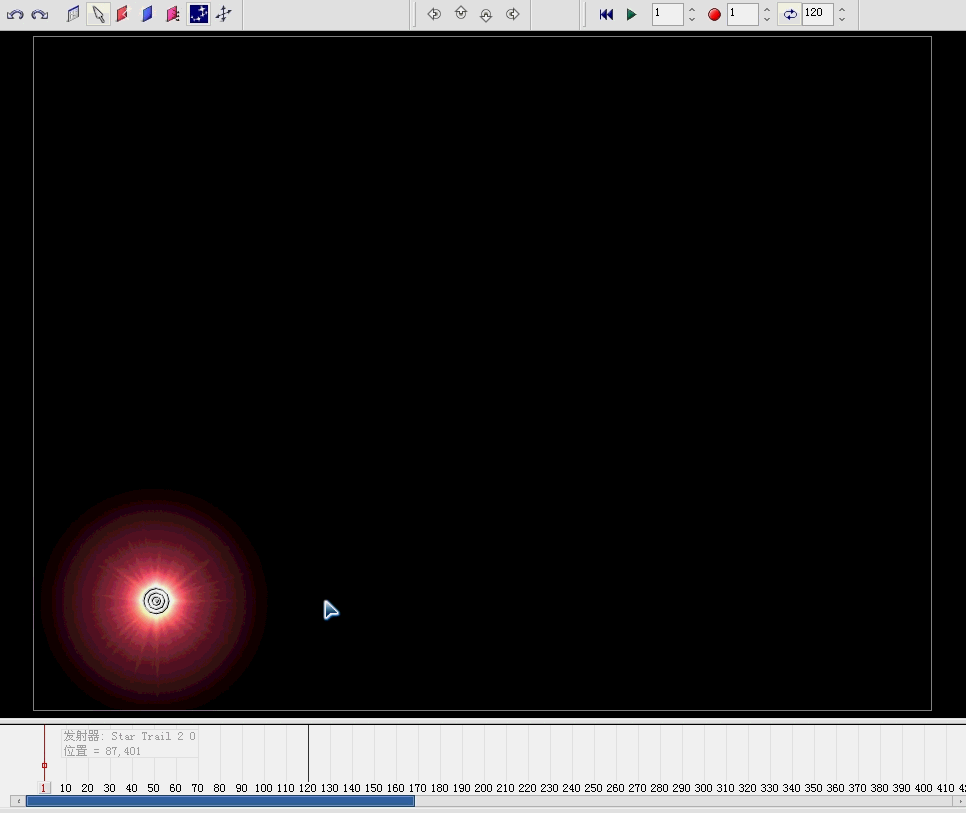Open the stage layers panel icon
This screenshot has height=813, width=966.
pos(73,14)
